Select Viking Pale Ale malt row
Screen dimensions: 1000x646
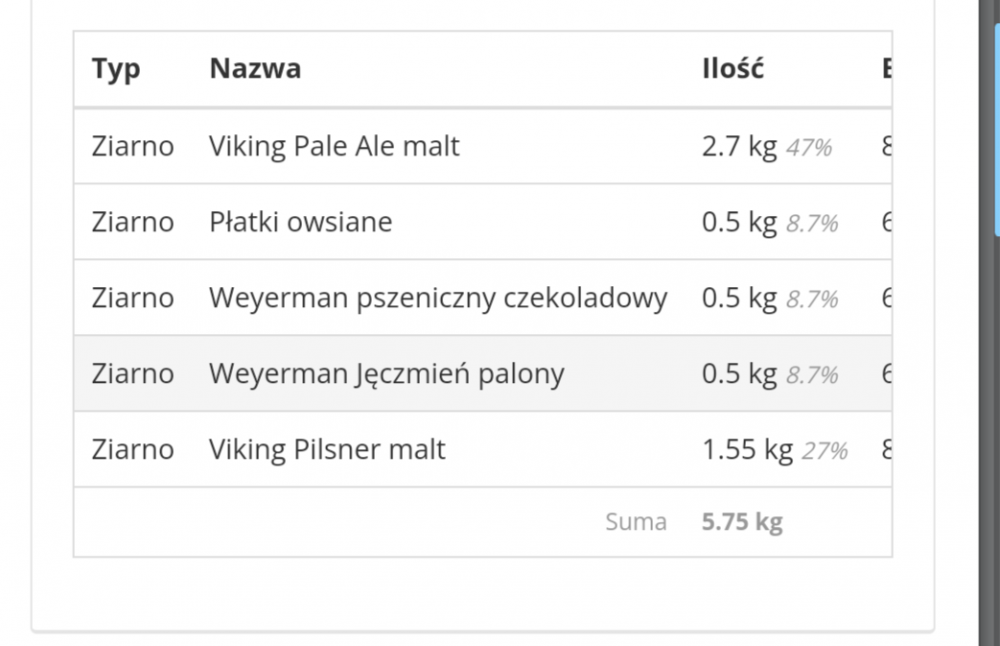coord(334,146)
